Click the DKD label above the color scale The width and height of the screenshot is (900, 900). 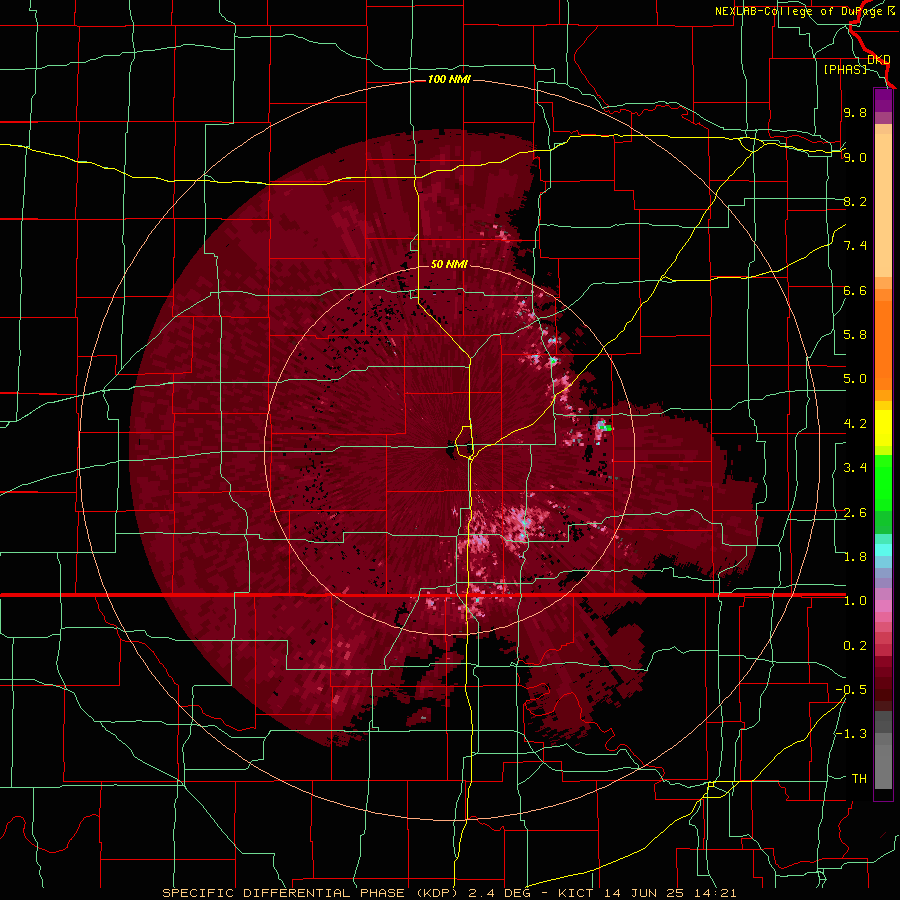click(x=879, y=60)
